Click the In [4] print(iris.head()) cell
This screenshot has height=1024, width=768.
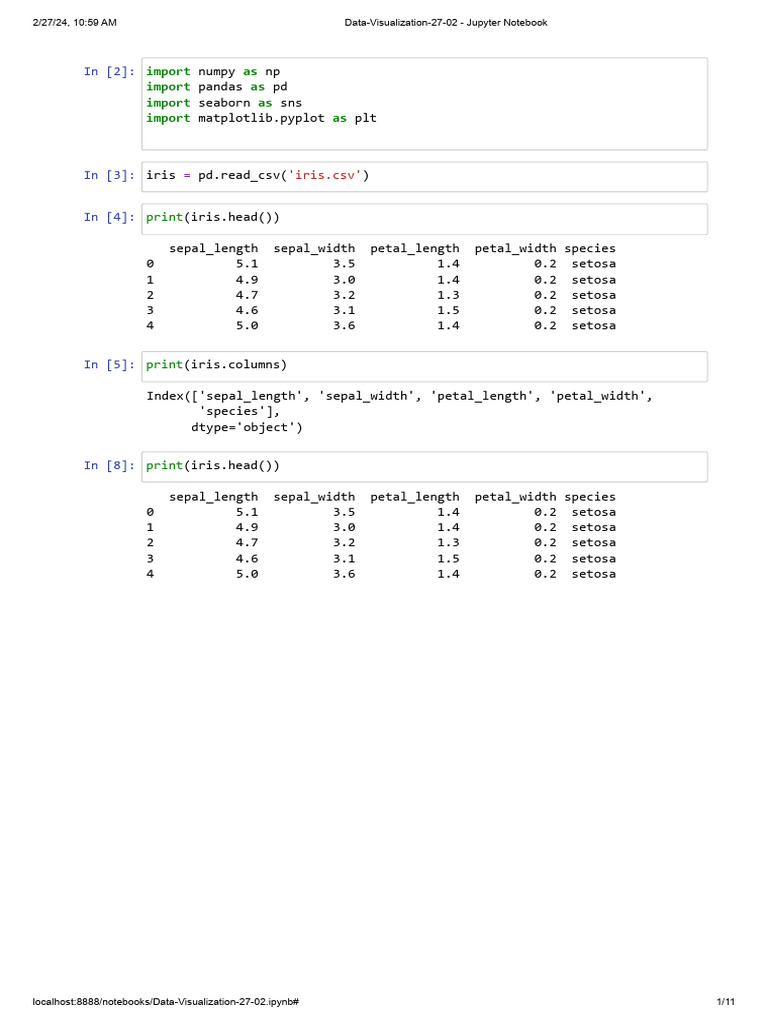coord(424,219)
